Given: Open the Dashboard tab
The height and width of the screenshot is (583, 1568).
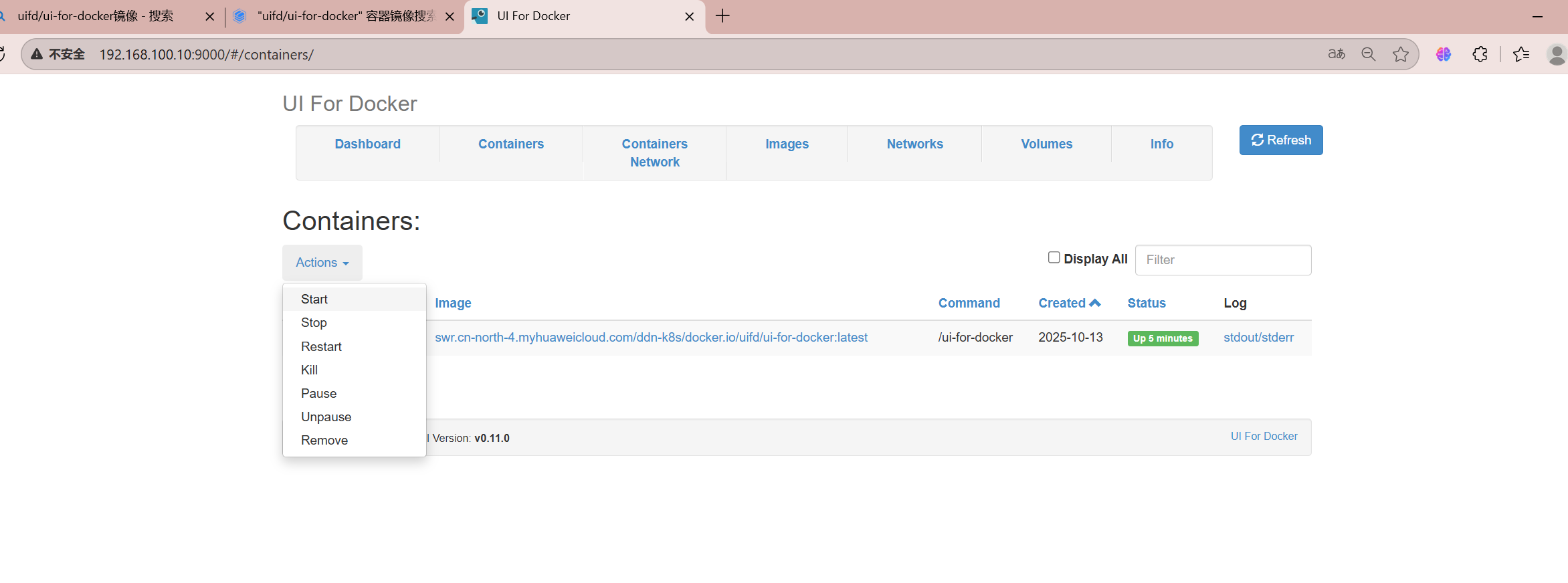Looking at the screenshot, I should pos(367,144).
